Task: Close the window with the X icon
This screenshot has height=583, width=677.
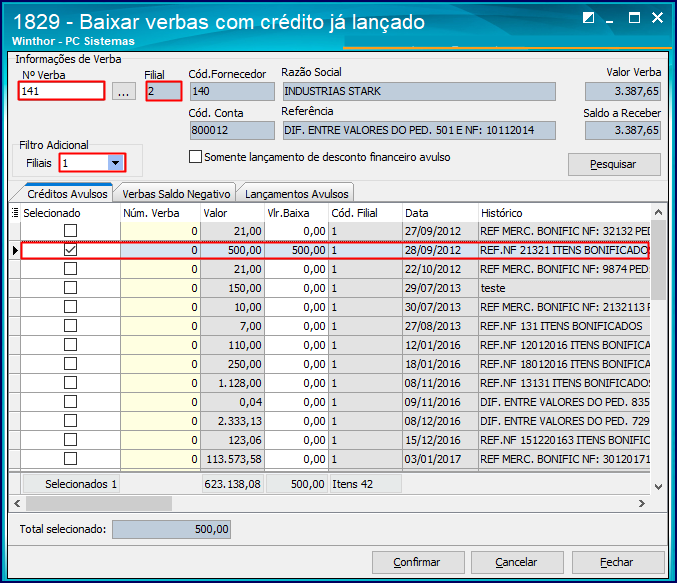Action: coord(657,18)
